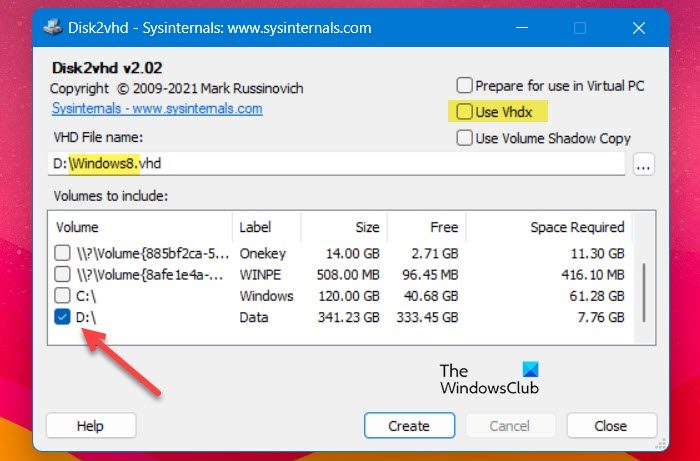Select the \\?\Volume{8afe1e4a-... row text
The height and width of the screenshot is (461, 700).
pyautogui.click(x=150, y=274)
